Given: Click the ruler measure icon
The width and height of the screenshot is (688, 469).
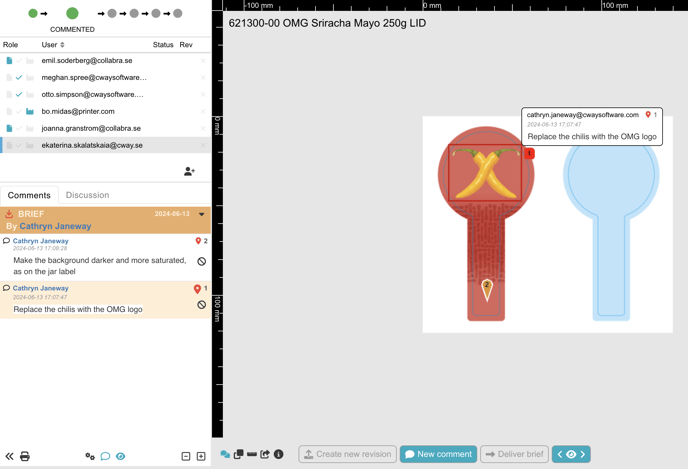Looking at the screenshot, I should pyautogui.click(x=252, y=454).
